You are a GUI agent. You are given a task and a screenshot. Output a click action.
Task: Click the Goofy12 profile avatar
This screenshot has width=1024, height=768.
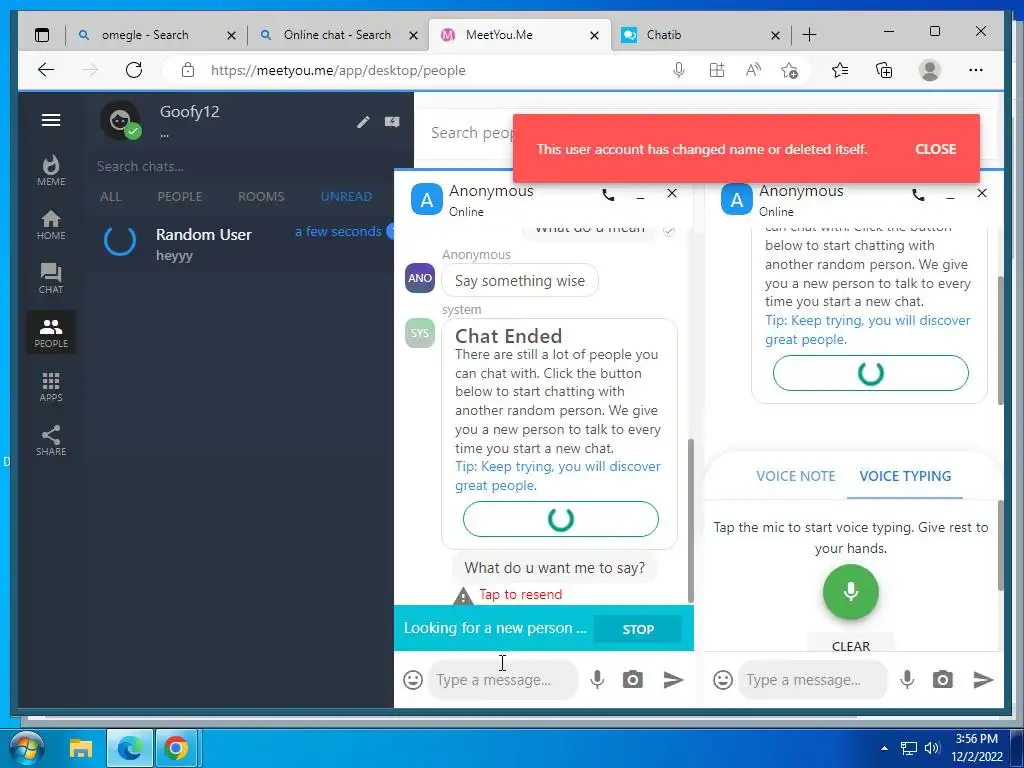(x=120, y=120)
